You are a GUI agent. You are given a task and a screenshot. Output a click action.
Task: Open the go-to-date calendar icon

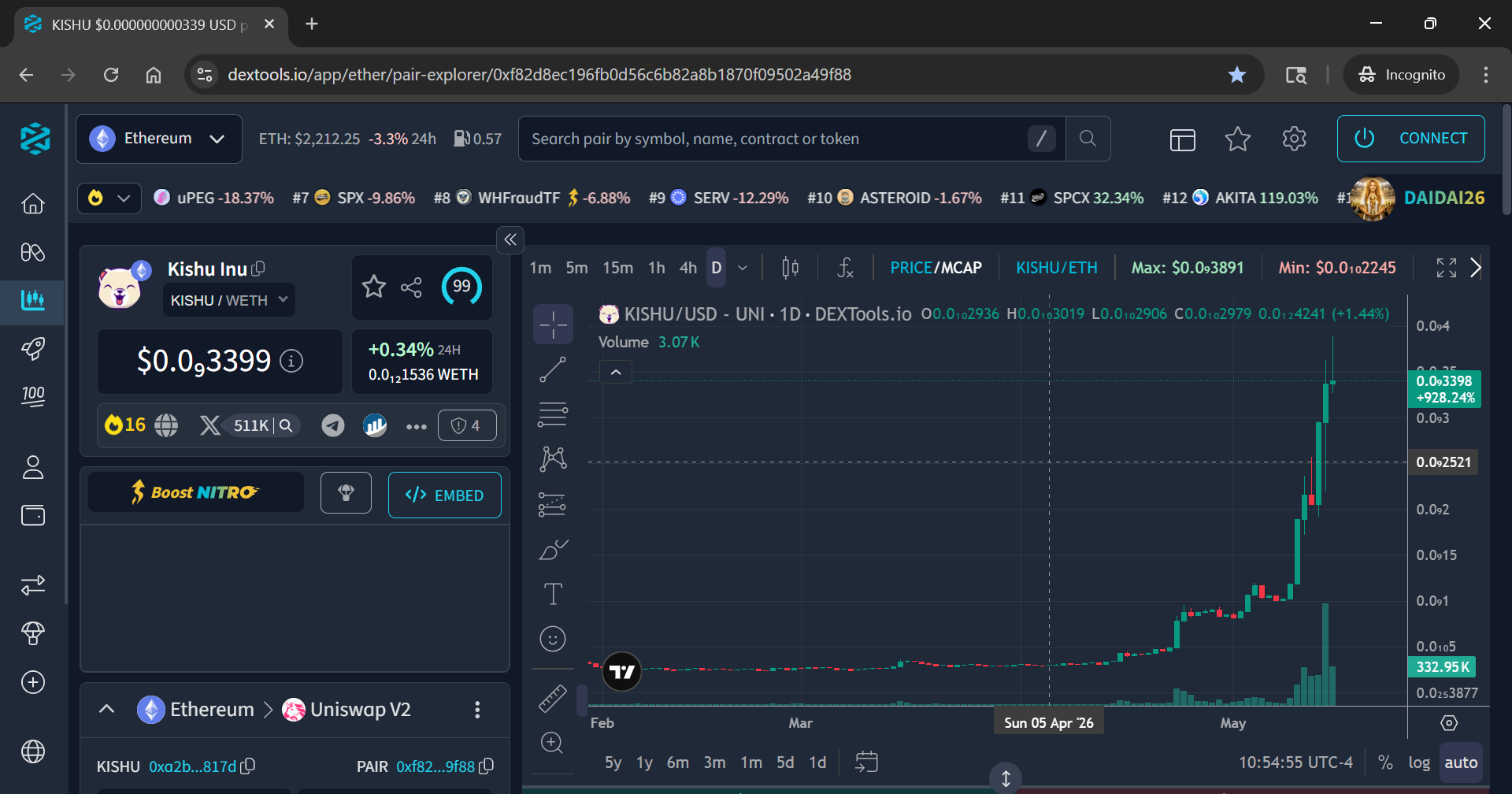(x=866, y=762)
